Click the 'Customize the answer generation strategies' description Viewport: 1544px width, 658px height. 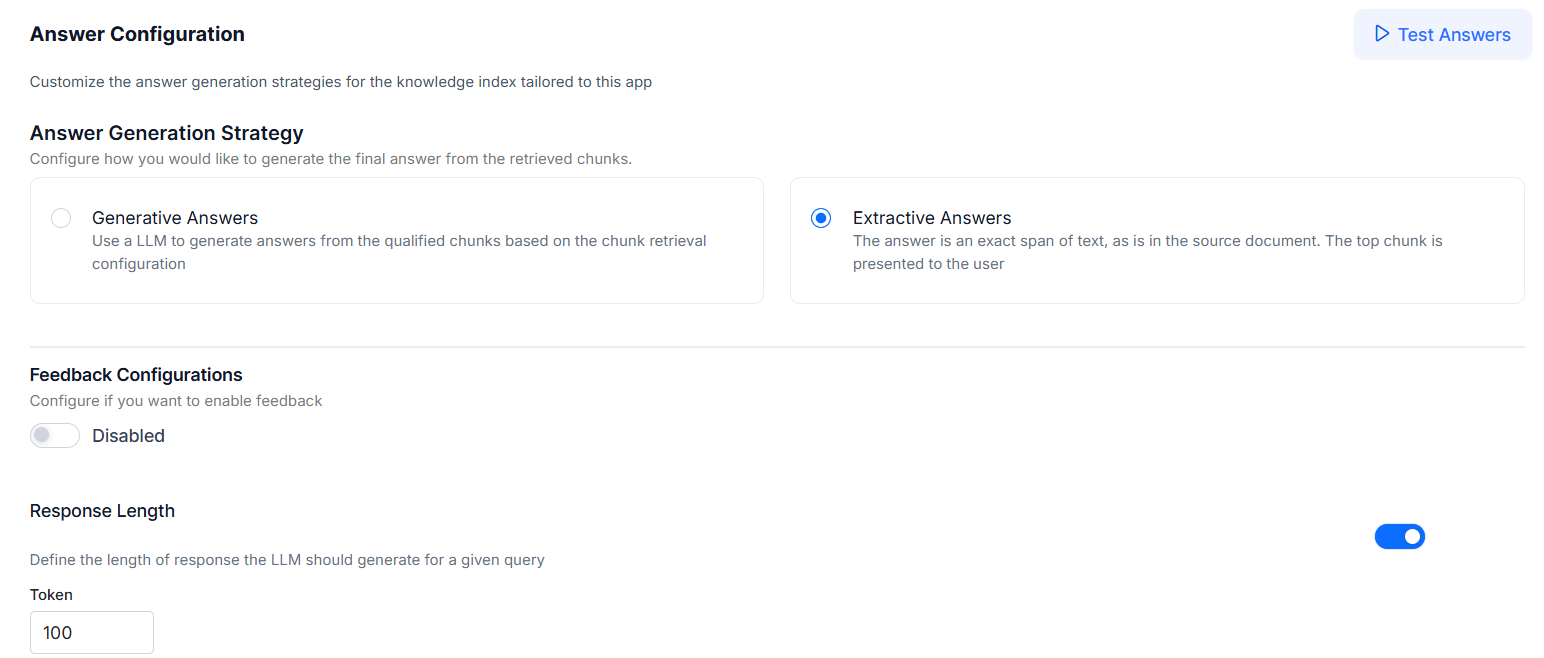[341, 82]
